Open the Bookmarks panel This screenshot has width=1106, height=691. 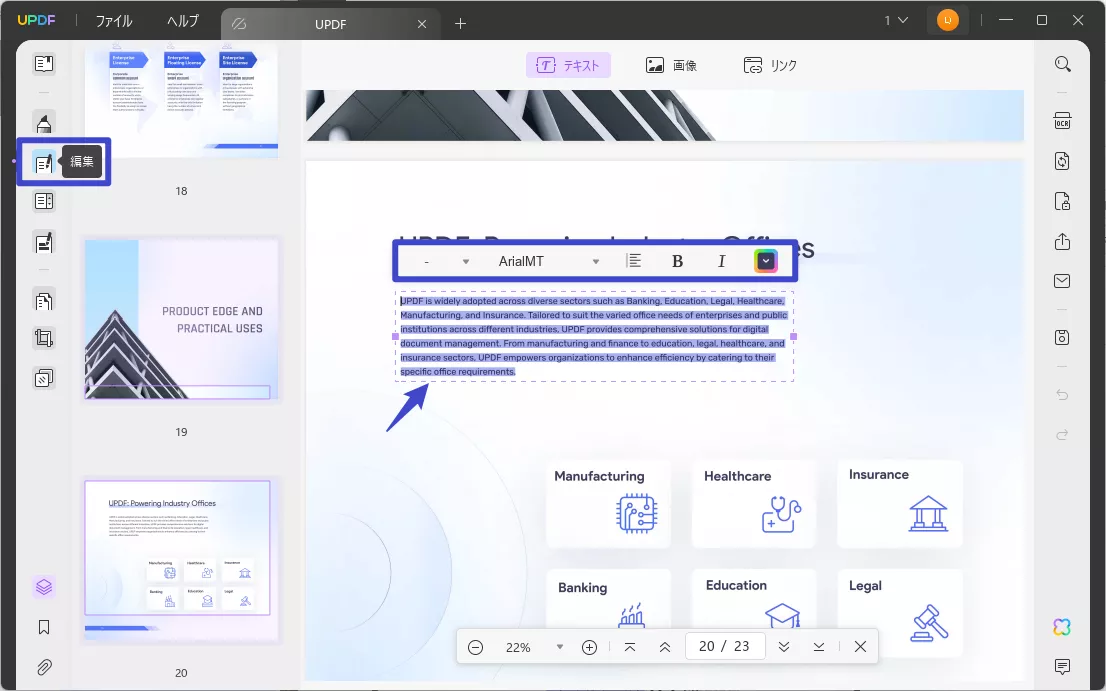tap(44, 628)
